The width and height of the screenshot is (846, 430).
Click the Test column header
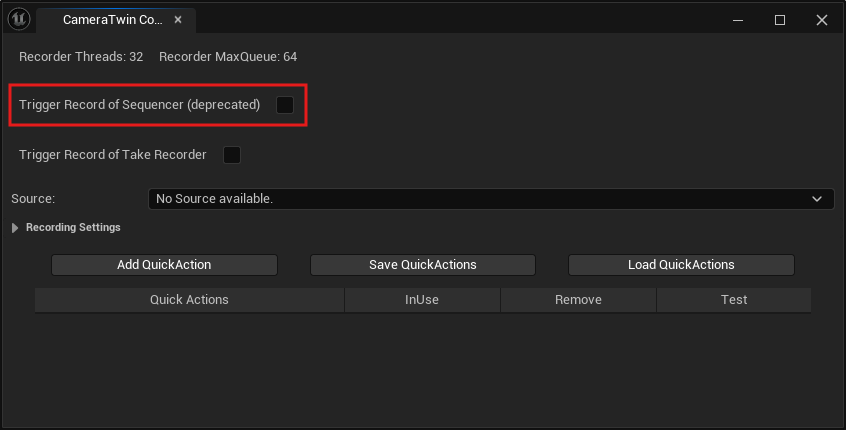click(734, 299)
